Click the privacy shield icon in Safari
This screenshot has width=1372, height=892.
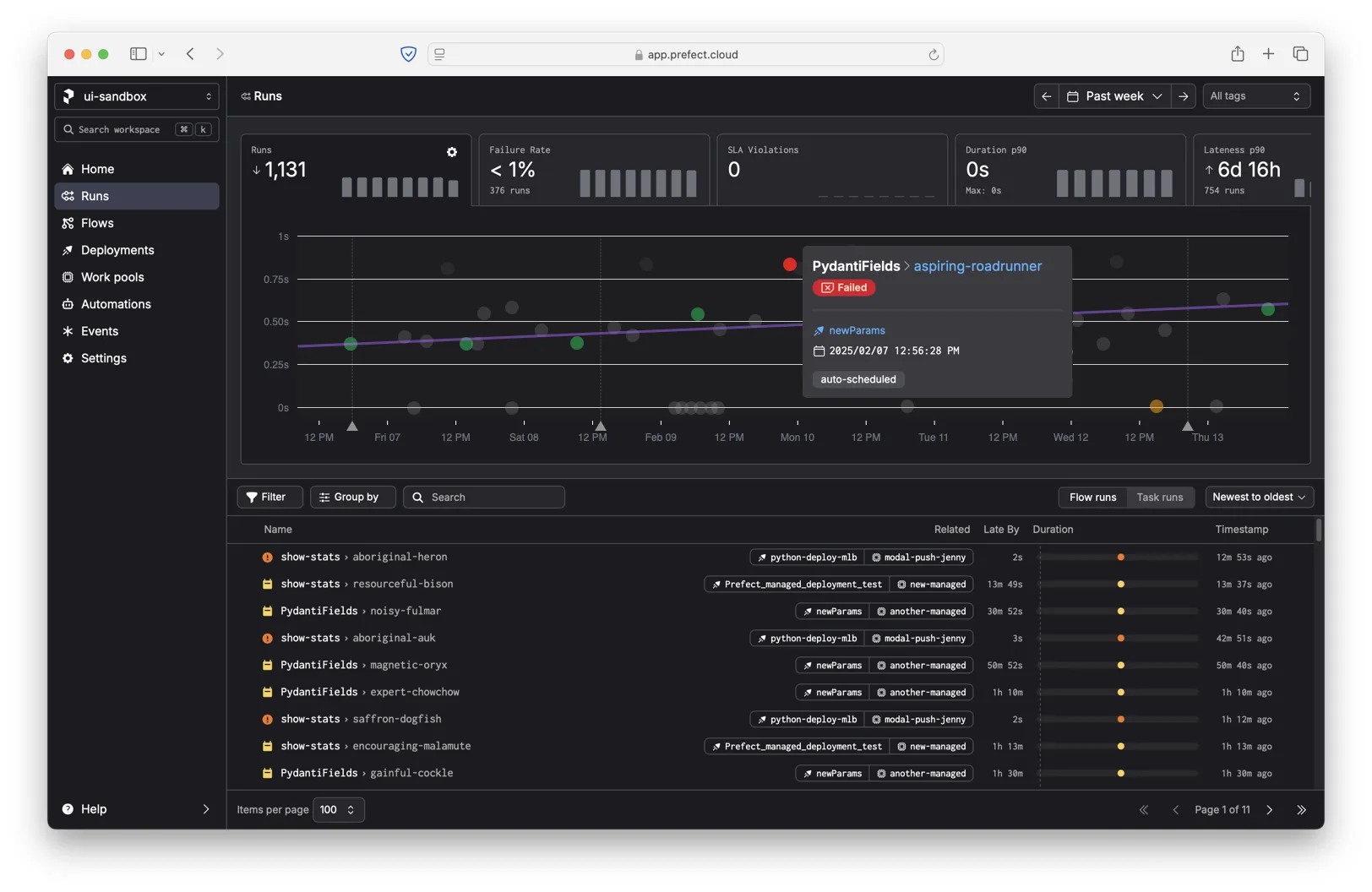tap(408, 54)
